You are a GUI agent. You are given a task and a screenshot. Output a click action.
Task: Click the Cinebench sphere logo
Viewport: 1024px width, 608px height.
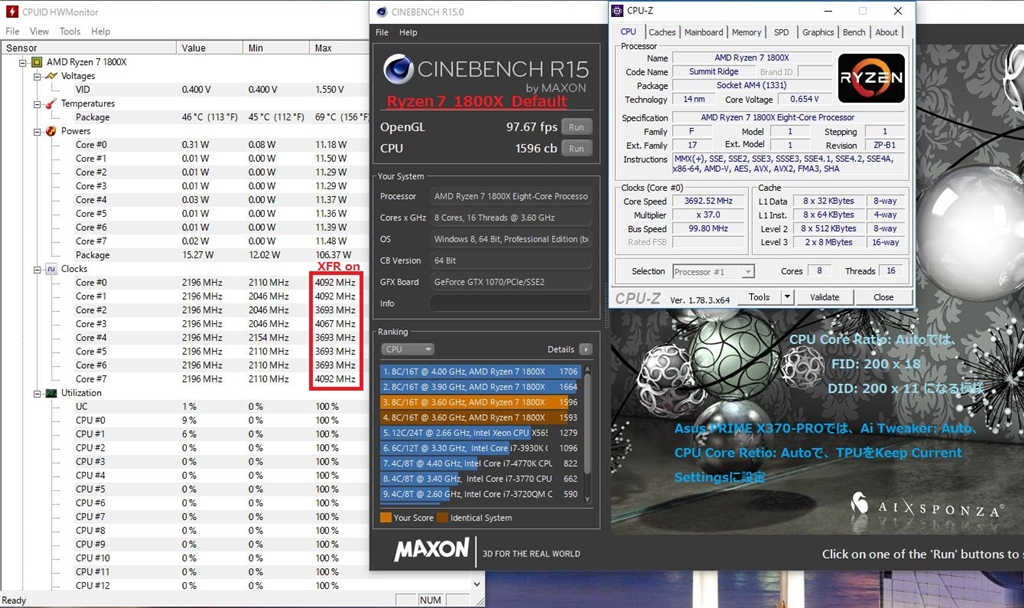398,69
